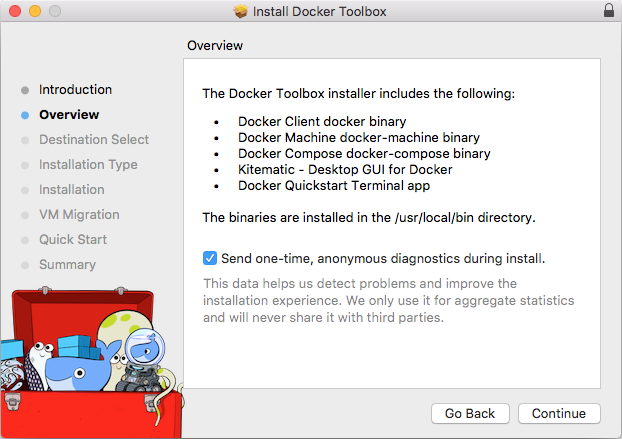Click the VM Migration step
This screenshot has width=622, height=439.
(x=79, y=214)
